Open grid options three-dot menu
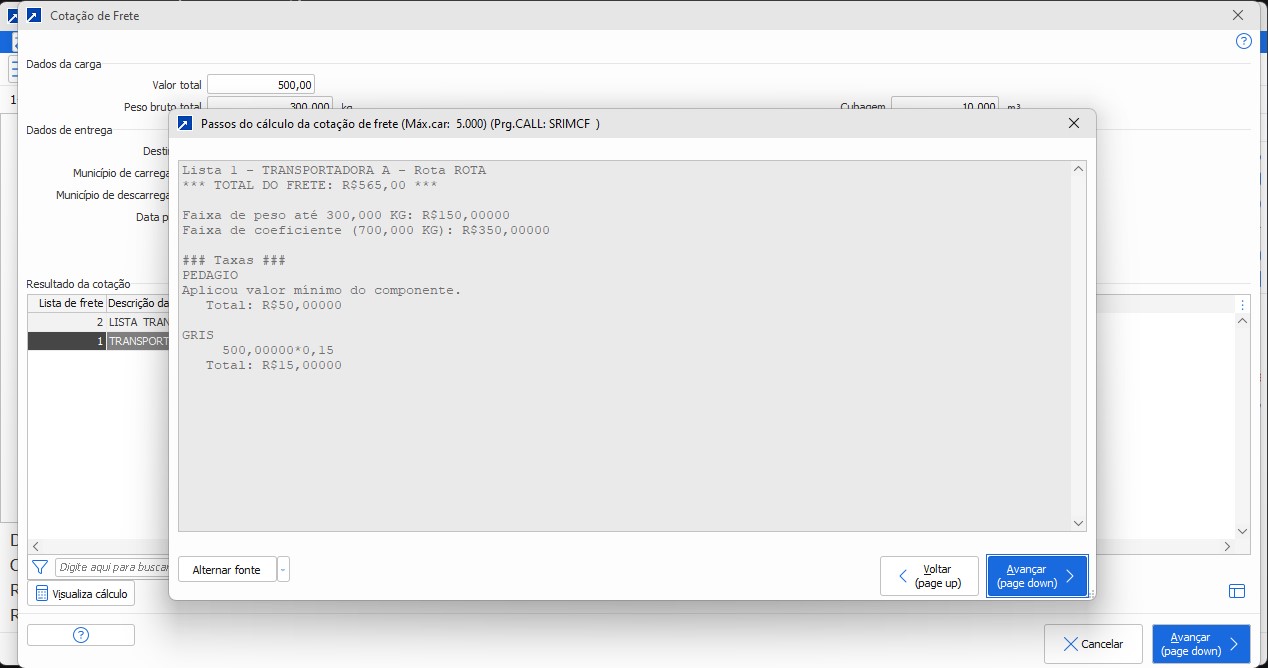1268x668 pixels. pos(1243,304)
